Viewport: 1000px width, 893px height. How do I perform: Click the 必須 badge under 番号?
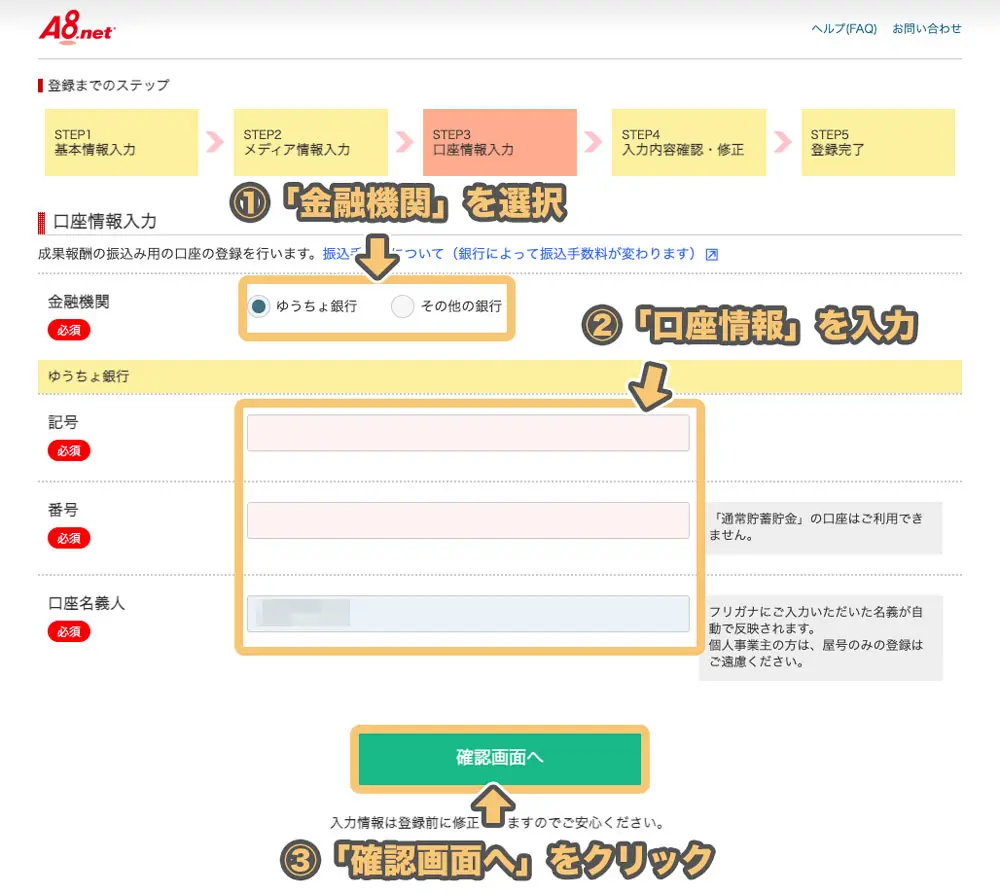coord(69,538)
